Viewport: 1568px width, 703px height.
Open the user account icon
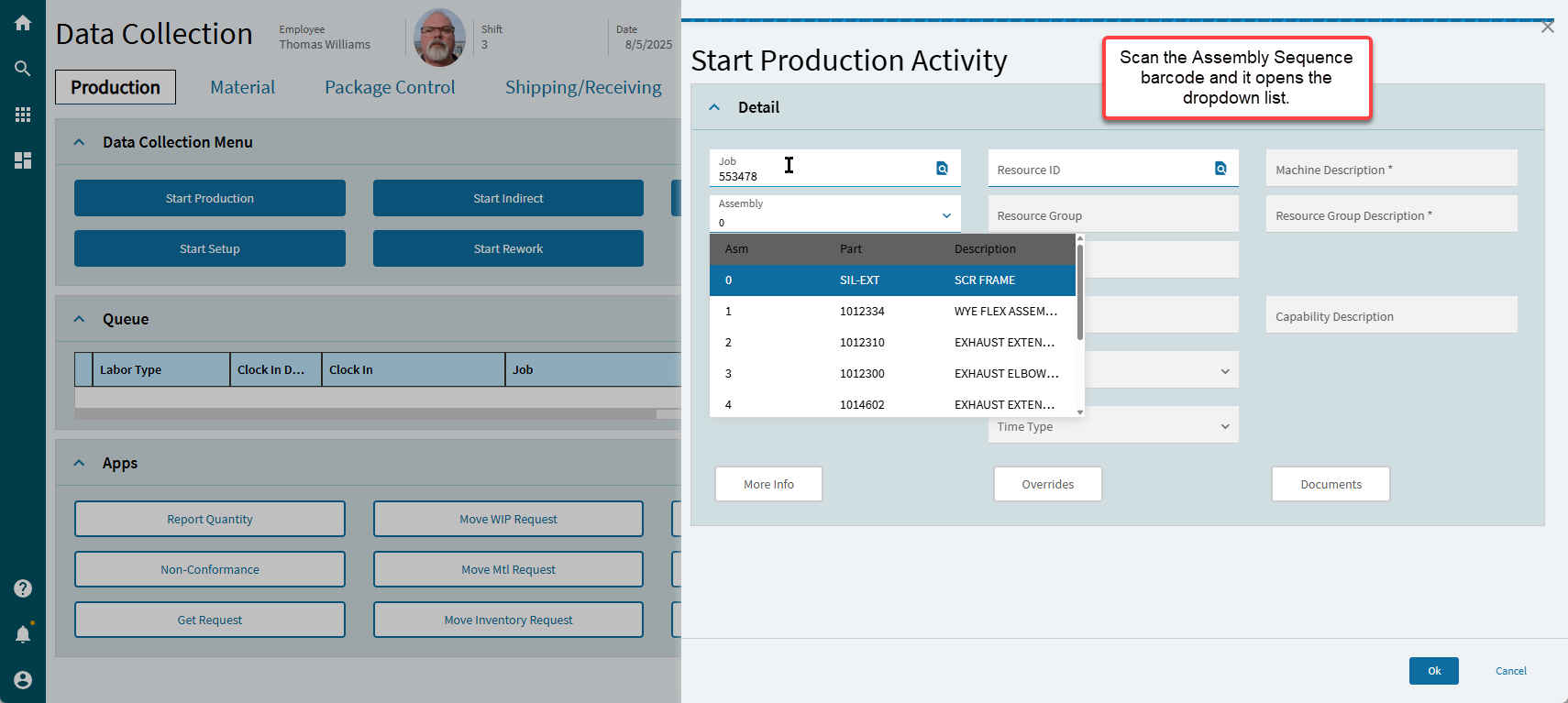(23, 680)
